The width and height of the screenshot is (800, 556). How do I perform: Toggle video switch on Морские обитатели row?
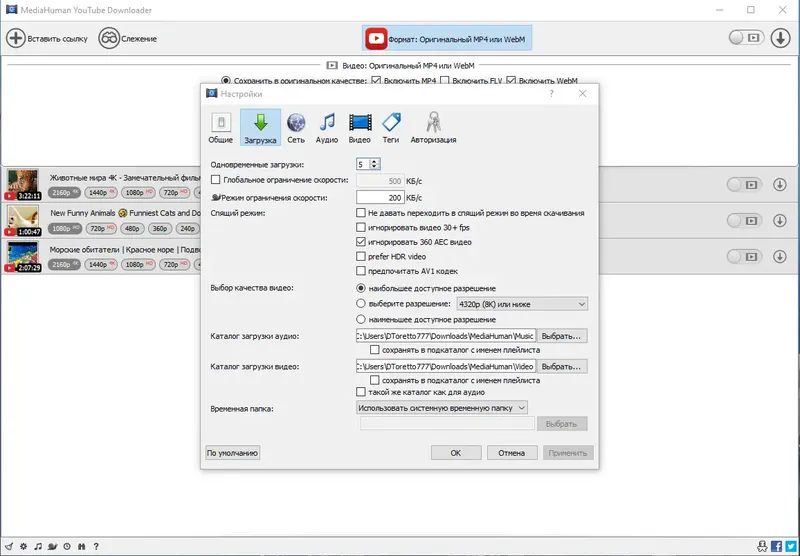point(744,257)
